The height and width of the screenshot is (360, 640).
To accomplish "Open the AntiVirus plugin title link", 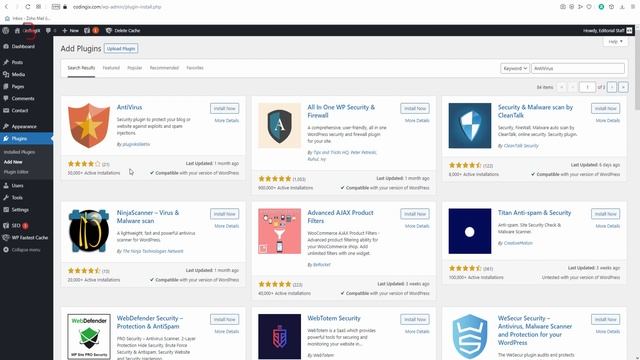I will pos(129,107).
